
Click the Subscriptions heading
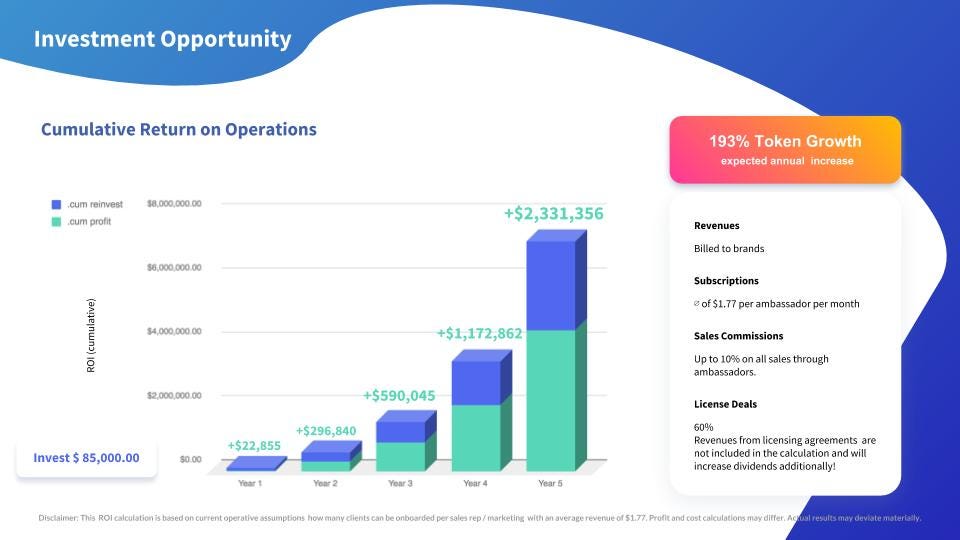(726, 280)
